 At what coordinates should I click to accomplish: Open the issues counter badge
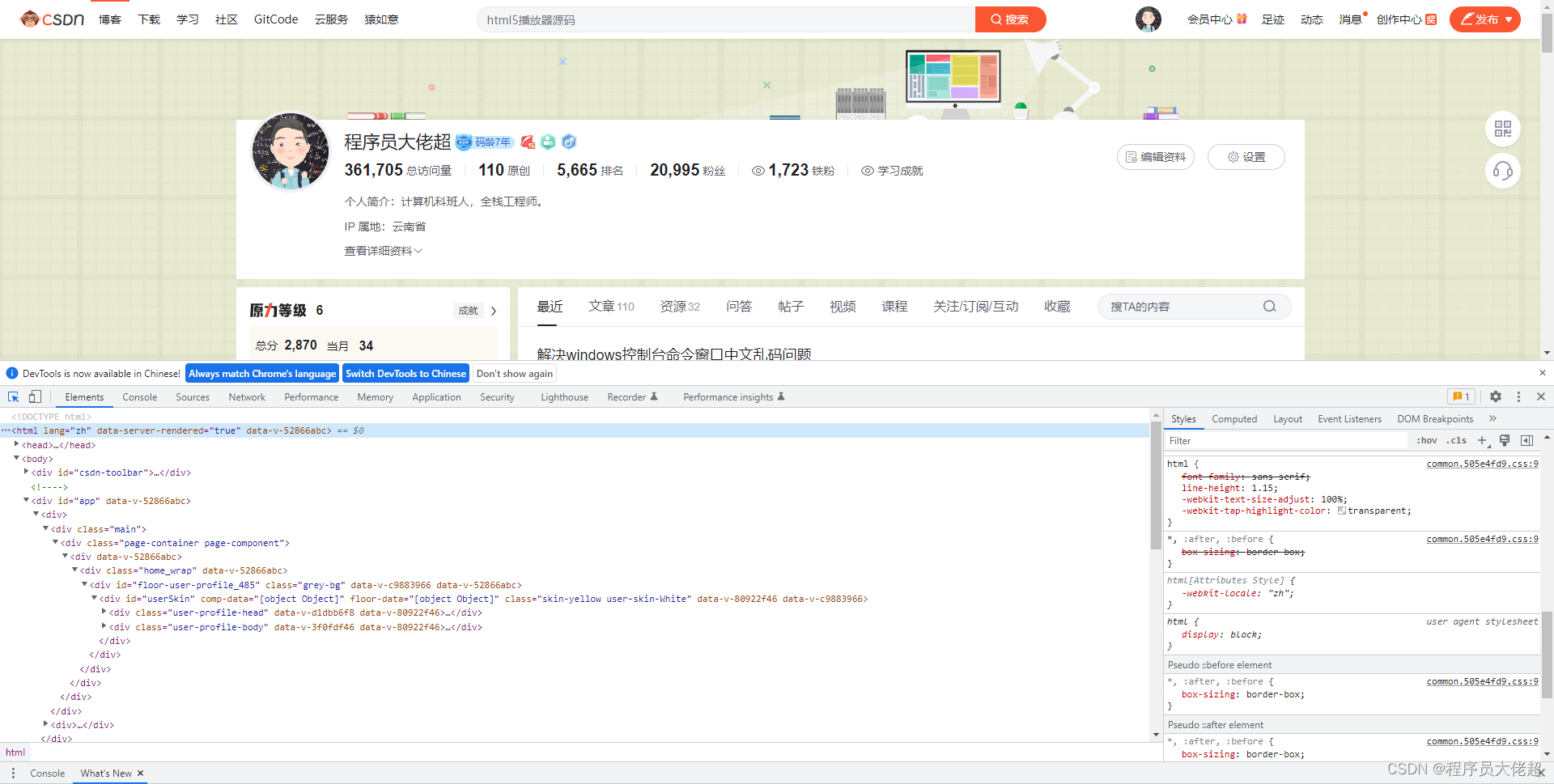(1461, 396)
